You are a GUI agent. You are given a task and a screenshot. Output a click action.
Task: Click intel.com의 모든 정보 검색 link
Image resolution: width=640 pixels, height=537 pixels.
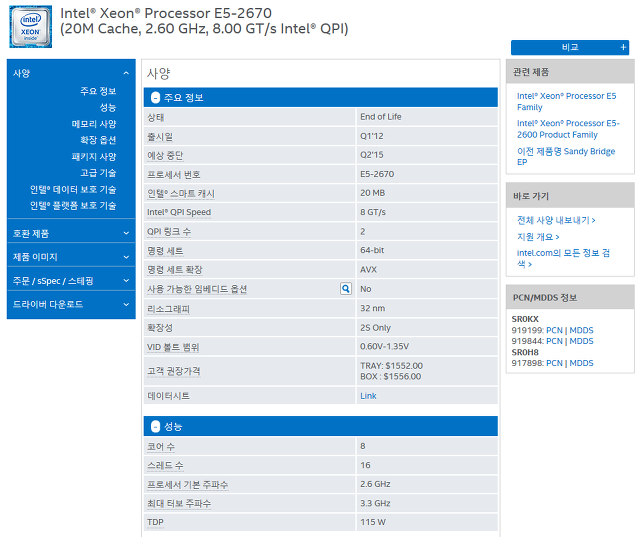click(563, 258)
